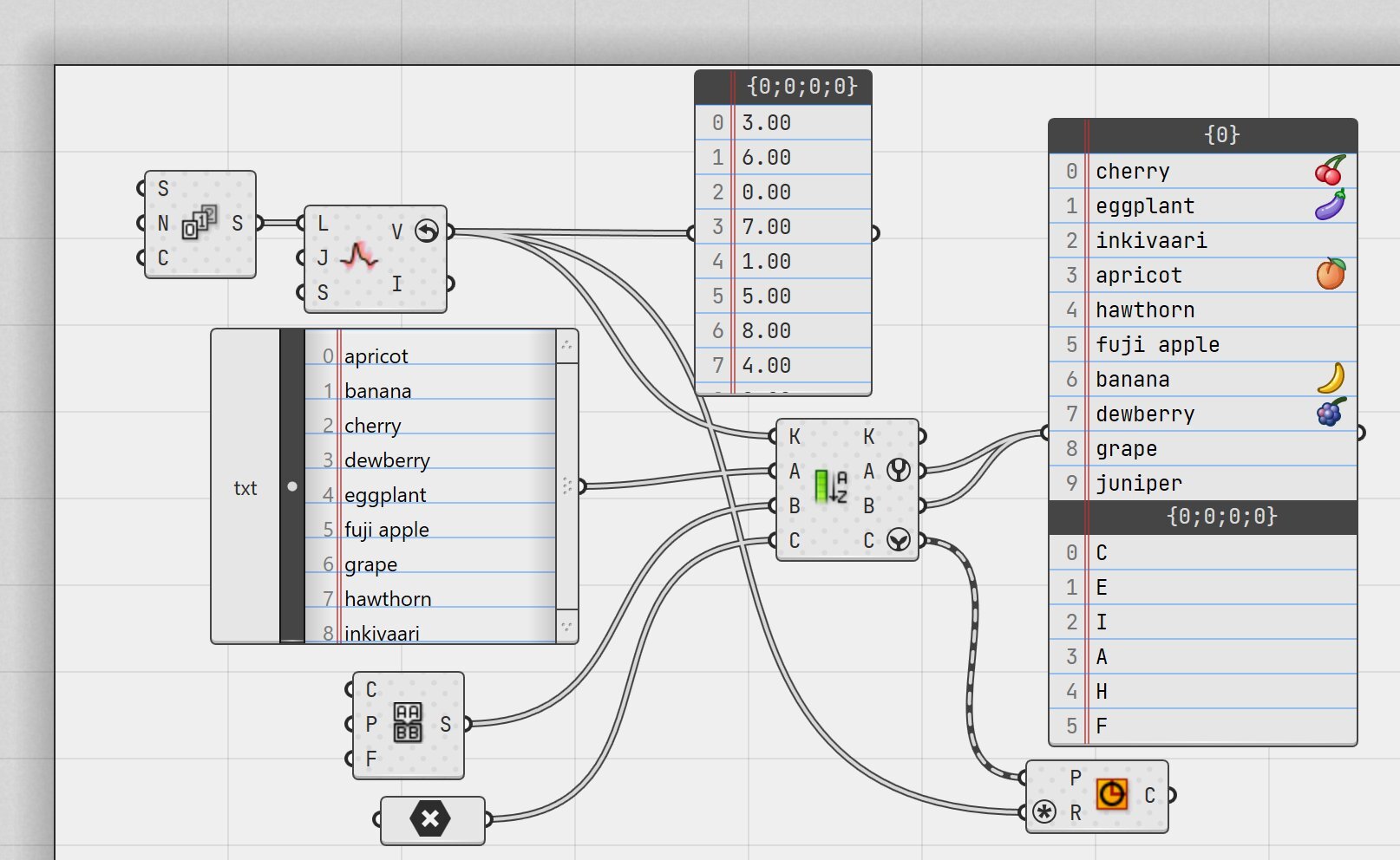This screenshot has width=1400, height=860.
Task: Click the Sort List component icon
Action: point(831,486)
